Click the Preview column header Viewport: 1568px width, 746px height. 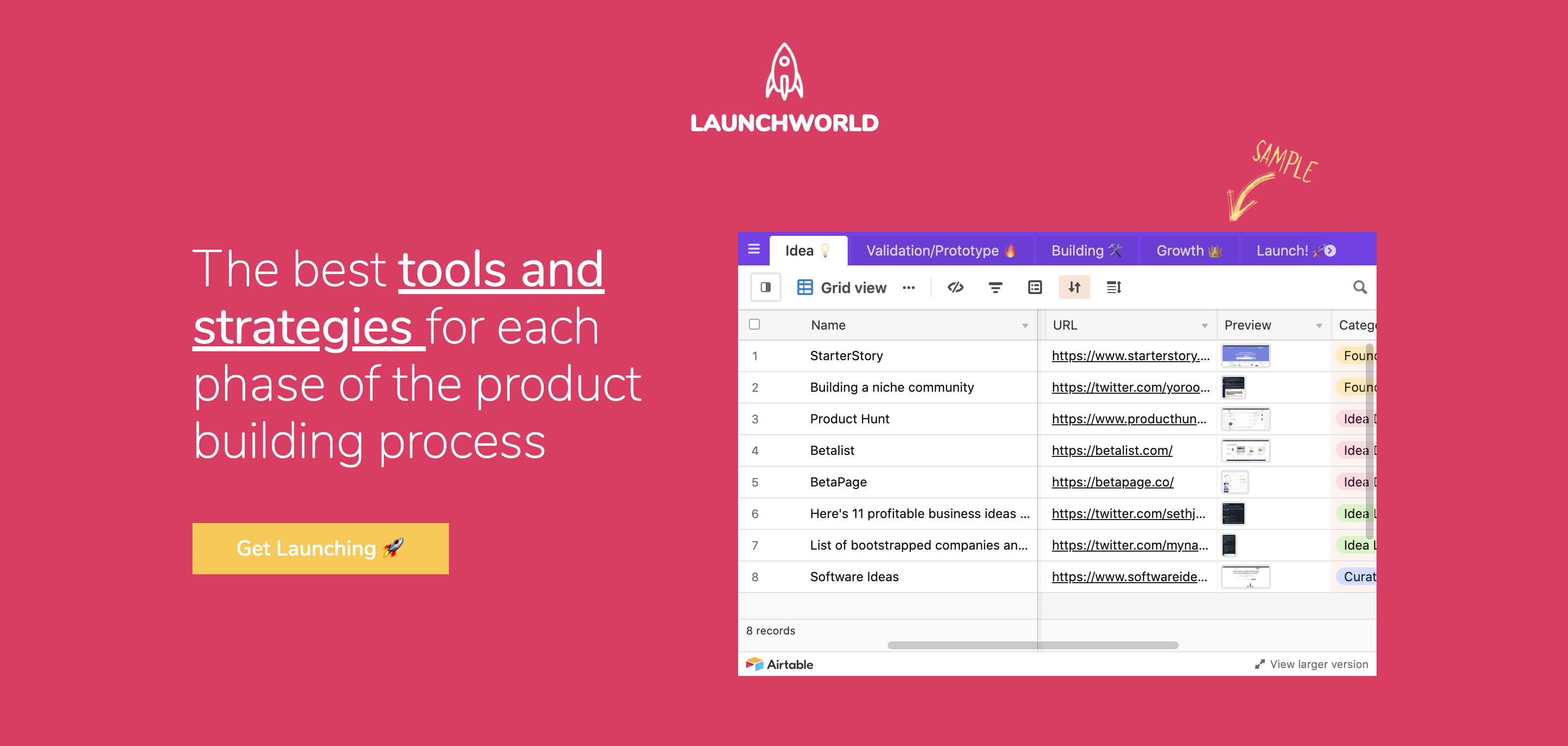pyautogui.click(x=1273, y=326)
